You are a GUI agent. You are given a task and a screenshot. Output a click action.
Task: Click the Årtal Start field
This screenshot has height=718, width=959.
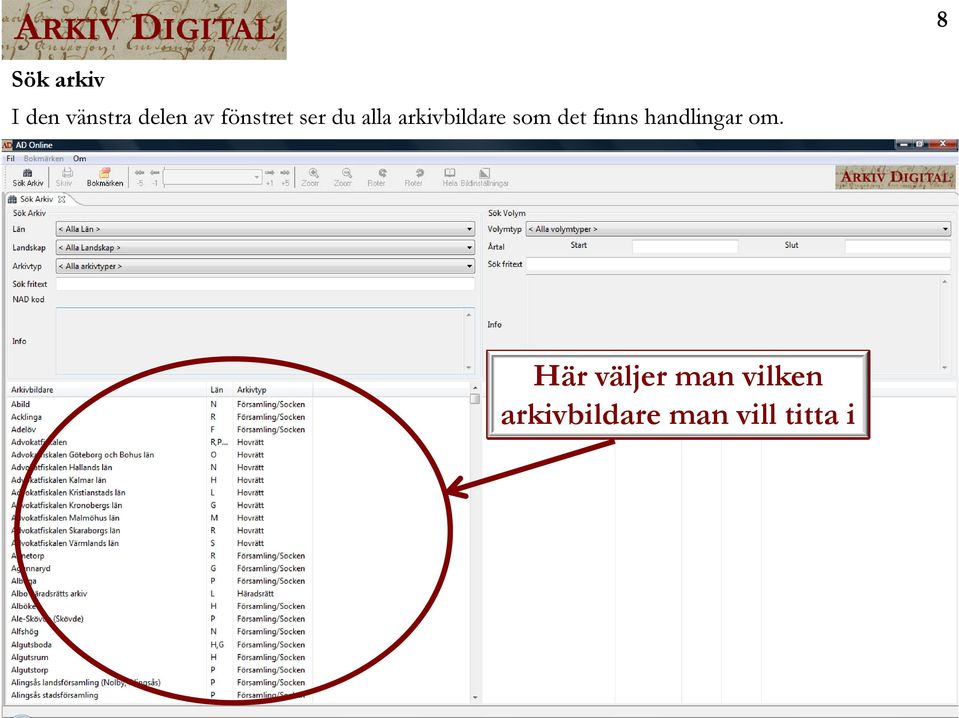[x=685, y=246]
